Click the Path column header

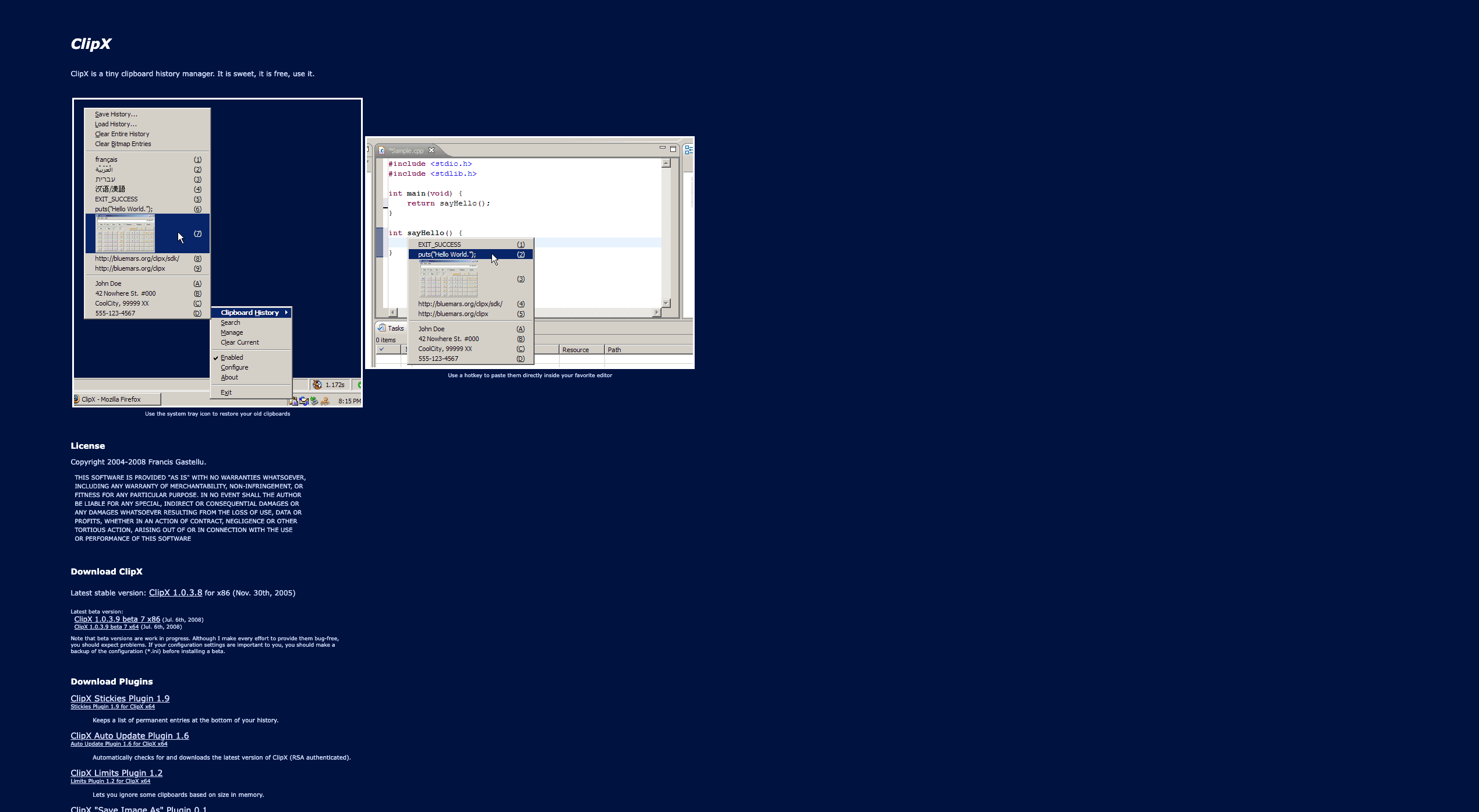pyautogui.click(x=649, y=350)
